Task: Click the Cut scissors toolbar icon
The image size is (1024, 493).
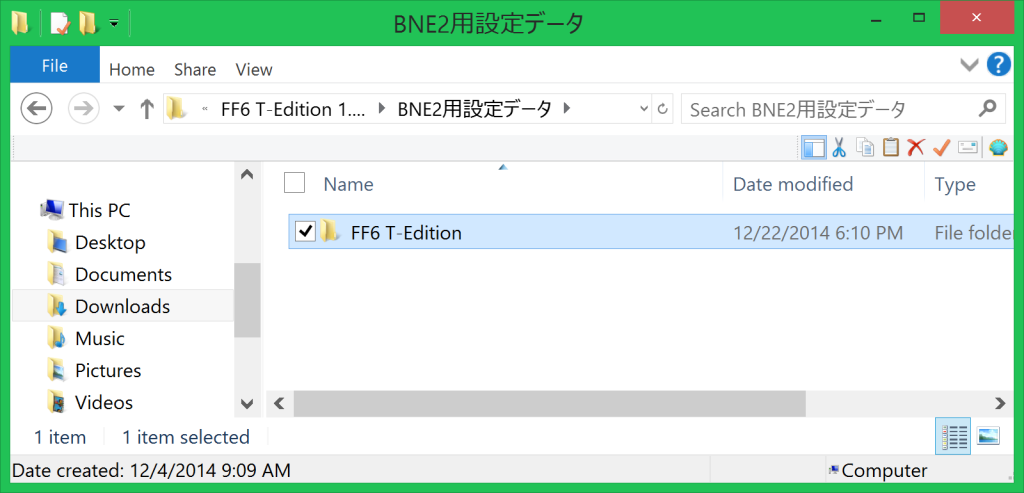Action: 839,148
